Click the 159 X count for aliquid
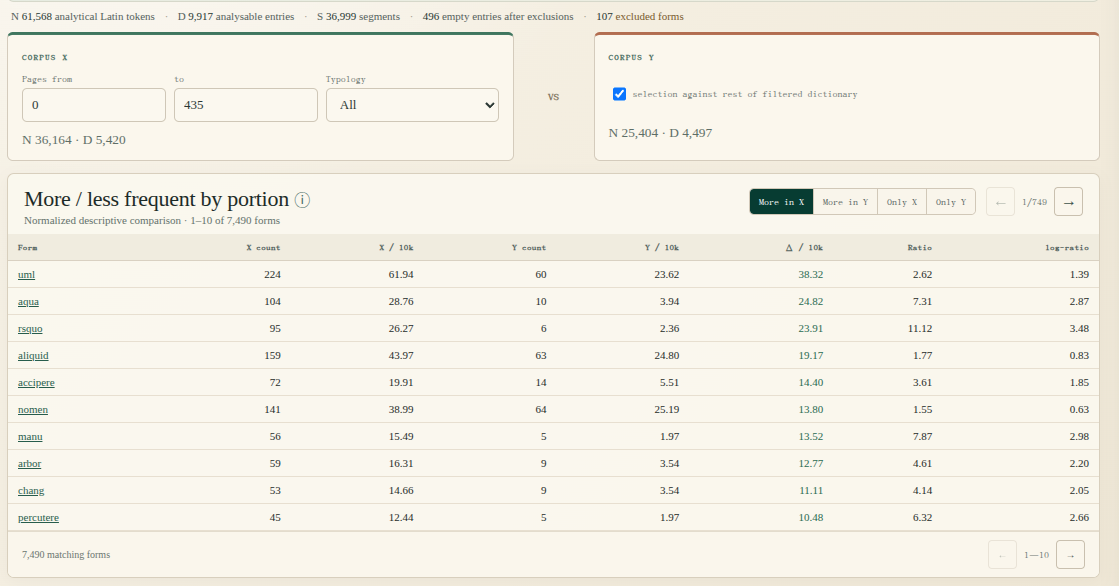Screen dimensions: 1119x586 (x=272, y=355)
